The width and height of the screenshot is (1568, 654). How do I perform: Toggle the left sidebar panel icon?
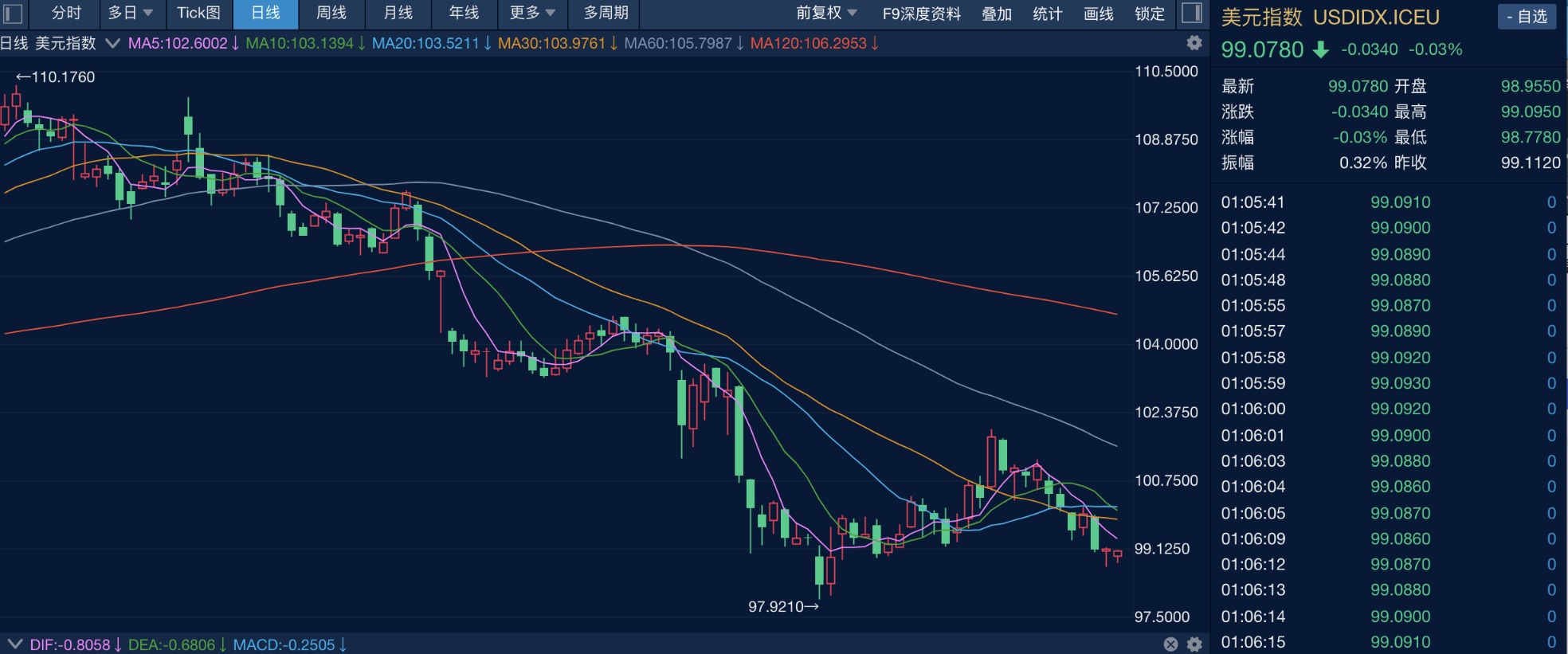tap(14, 14)
